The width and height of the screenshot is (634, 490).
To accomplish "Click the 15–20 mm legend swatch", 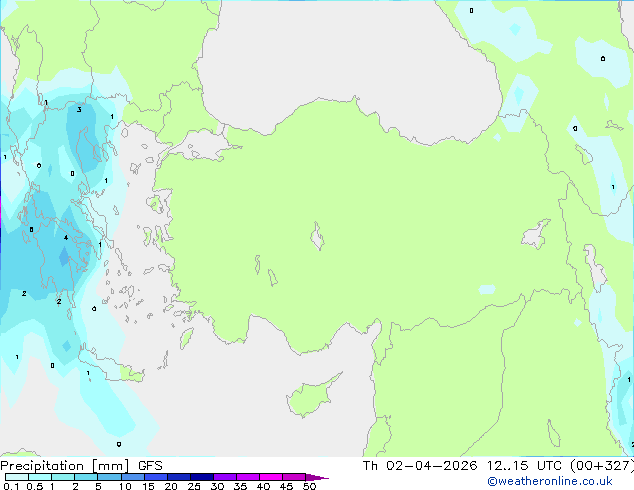I will [155, 477].
